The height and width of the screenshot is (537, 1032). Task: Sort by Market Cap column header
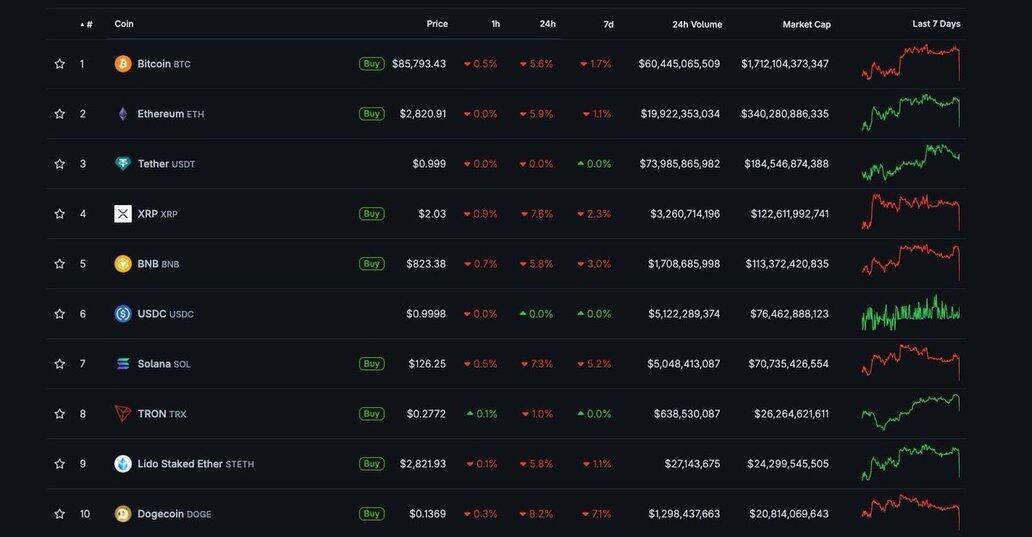(x=806, y=24)
